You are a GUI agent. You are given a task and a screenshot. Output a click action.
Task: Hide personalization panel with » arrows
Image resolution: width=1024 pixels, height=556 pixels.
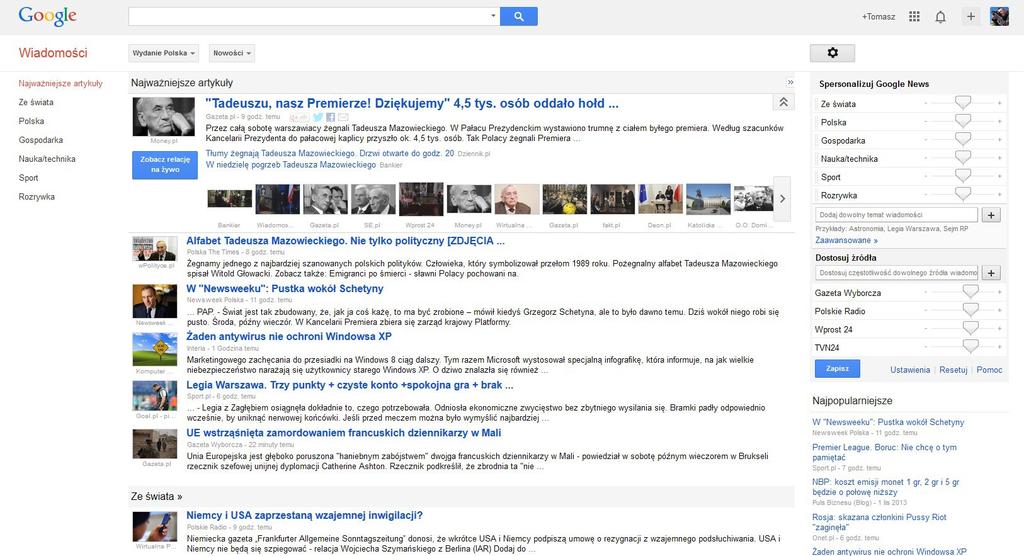(790, 82)
